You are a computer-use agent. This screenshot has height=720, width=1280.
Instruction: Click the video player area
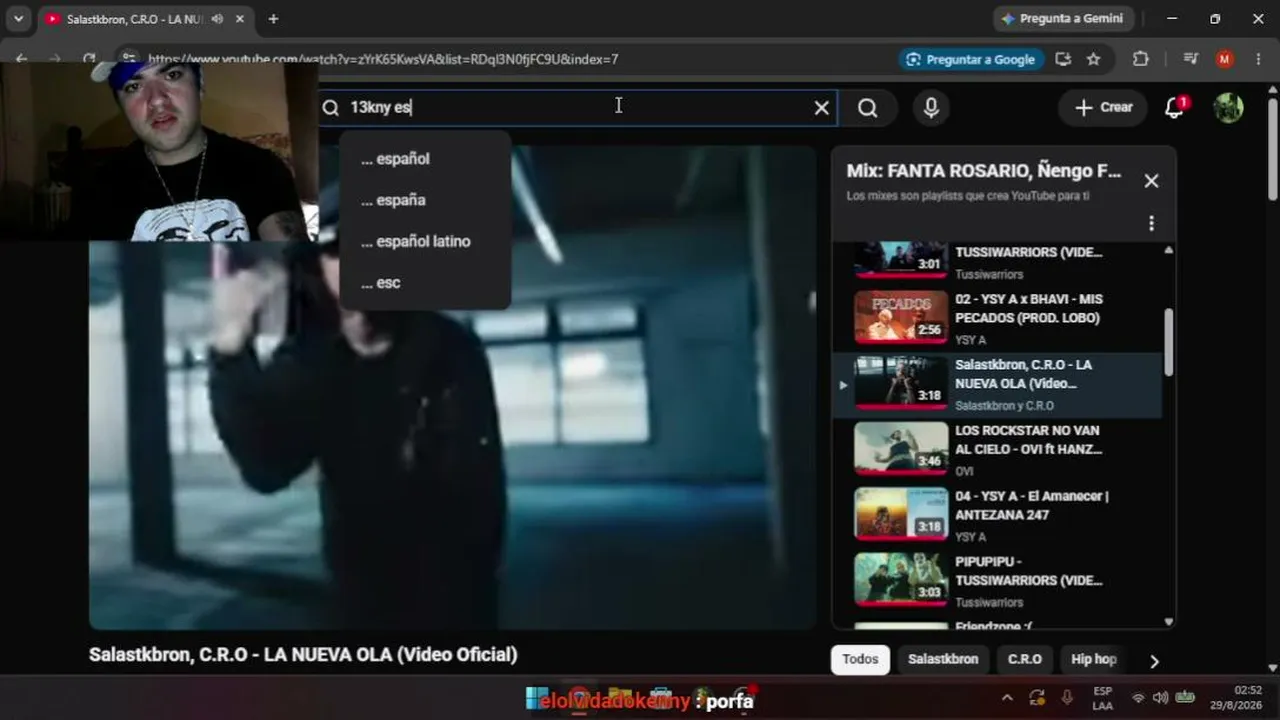(453, 387)
